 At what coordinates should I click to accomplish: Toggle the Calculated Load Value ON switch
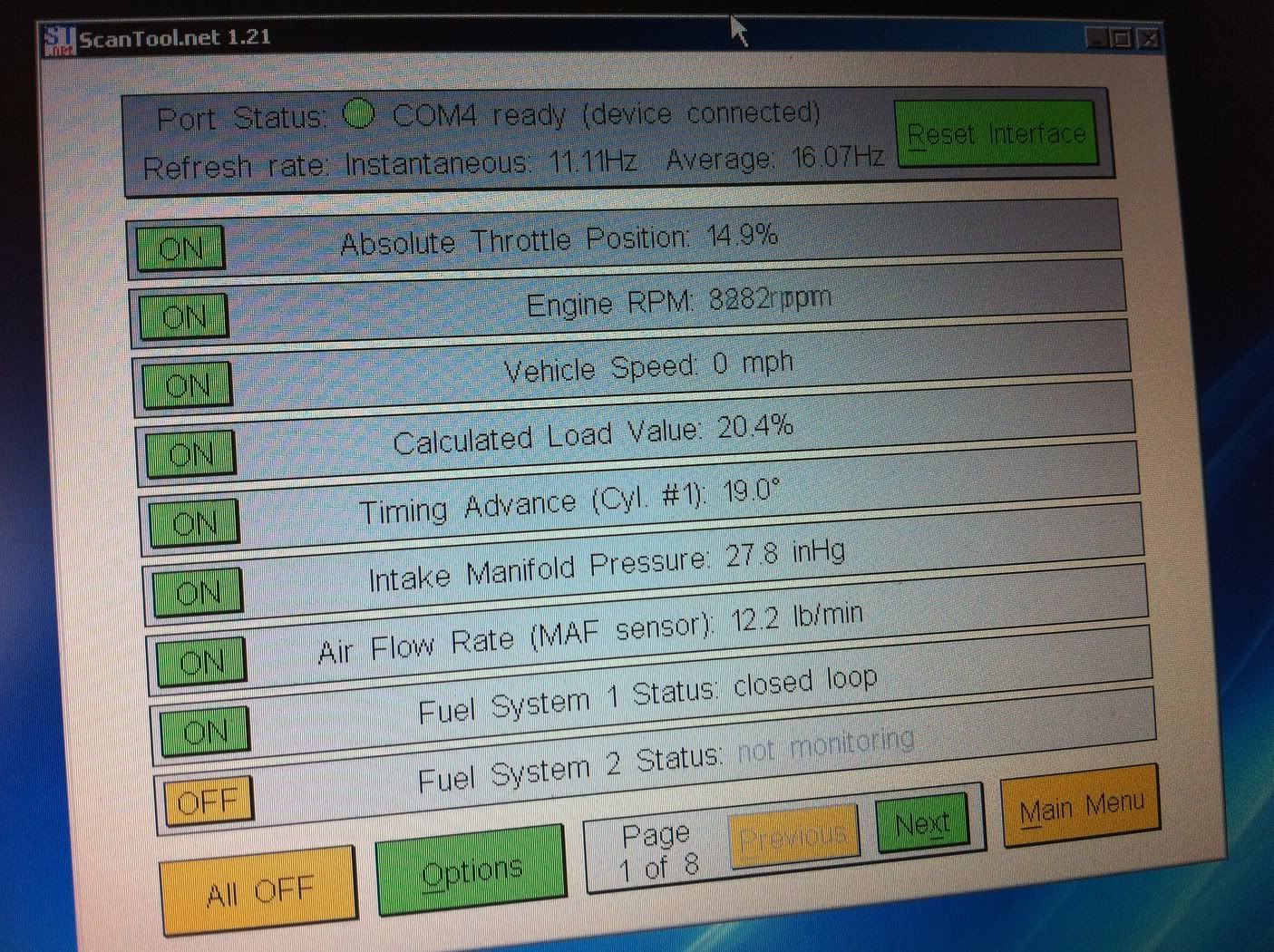(191, 453)
